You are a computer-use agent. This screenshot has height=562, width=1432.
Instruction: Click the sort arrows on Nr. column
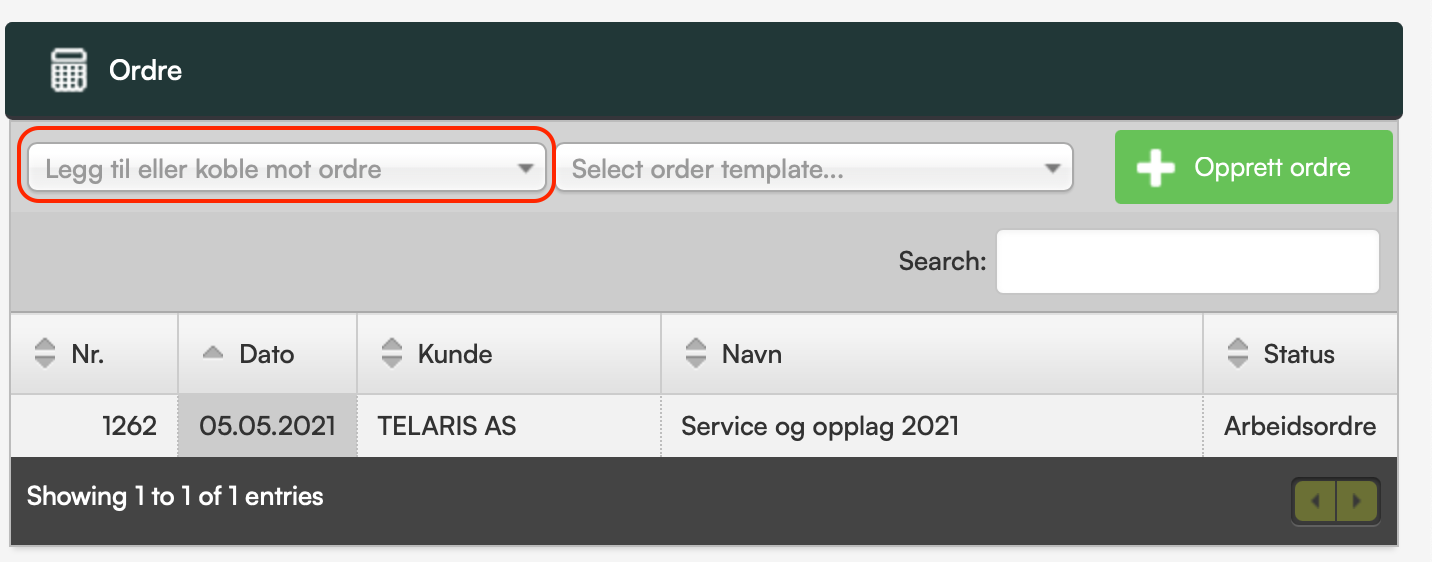click(44, 353)
